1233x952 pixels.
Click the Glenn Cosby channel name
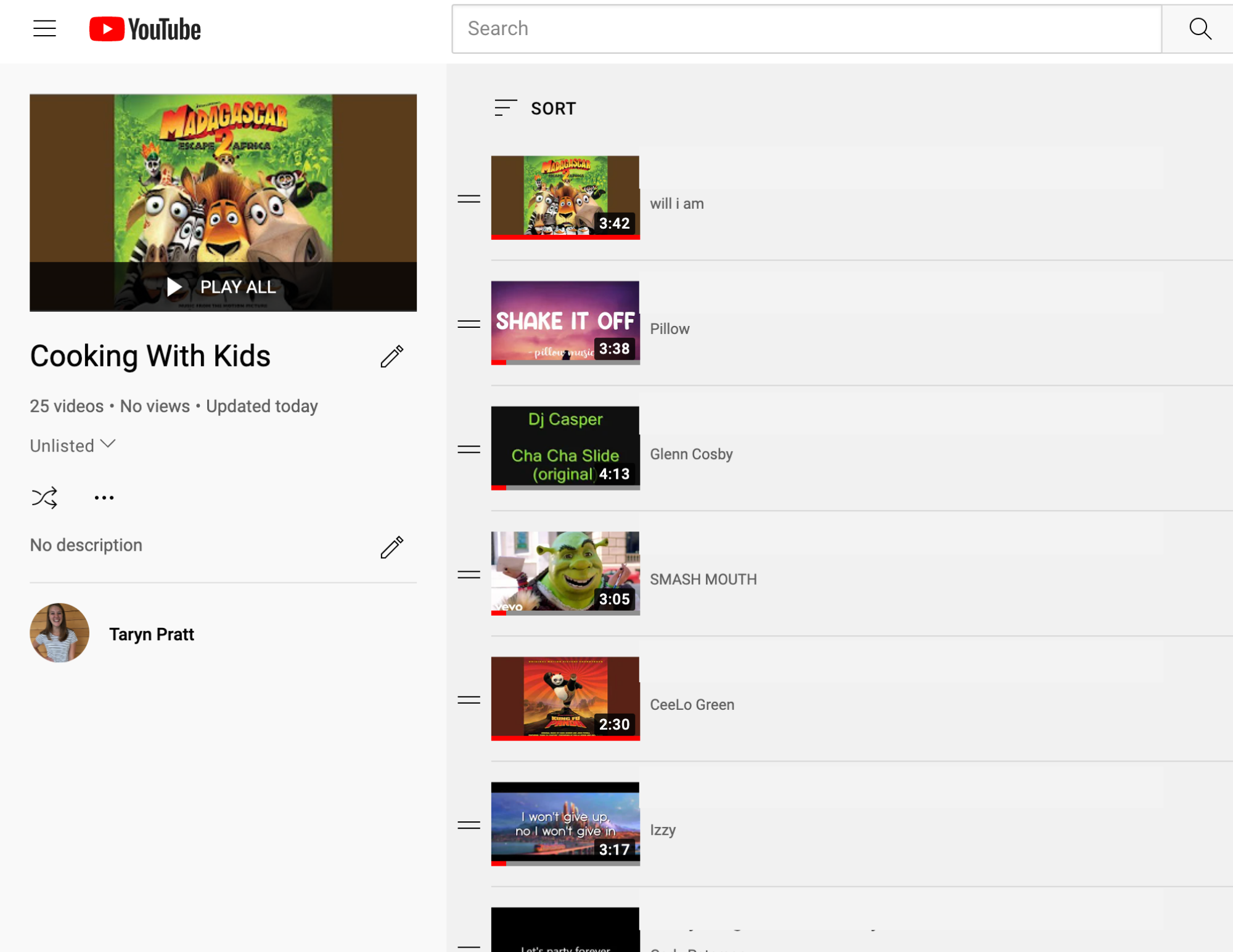691,454
